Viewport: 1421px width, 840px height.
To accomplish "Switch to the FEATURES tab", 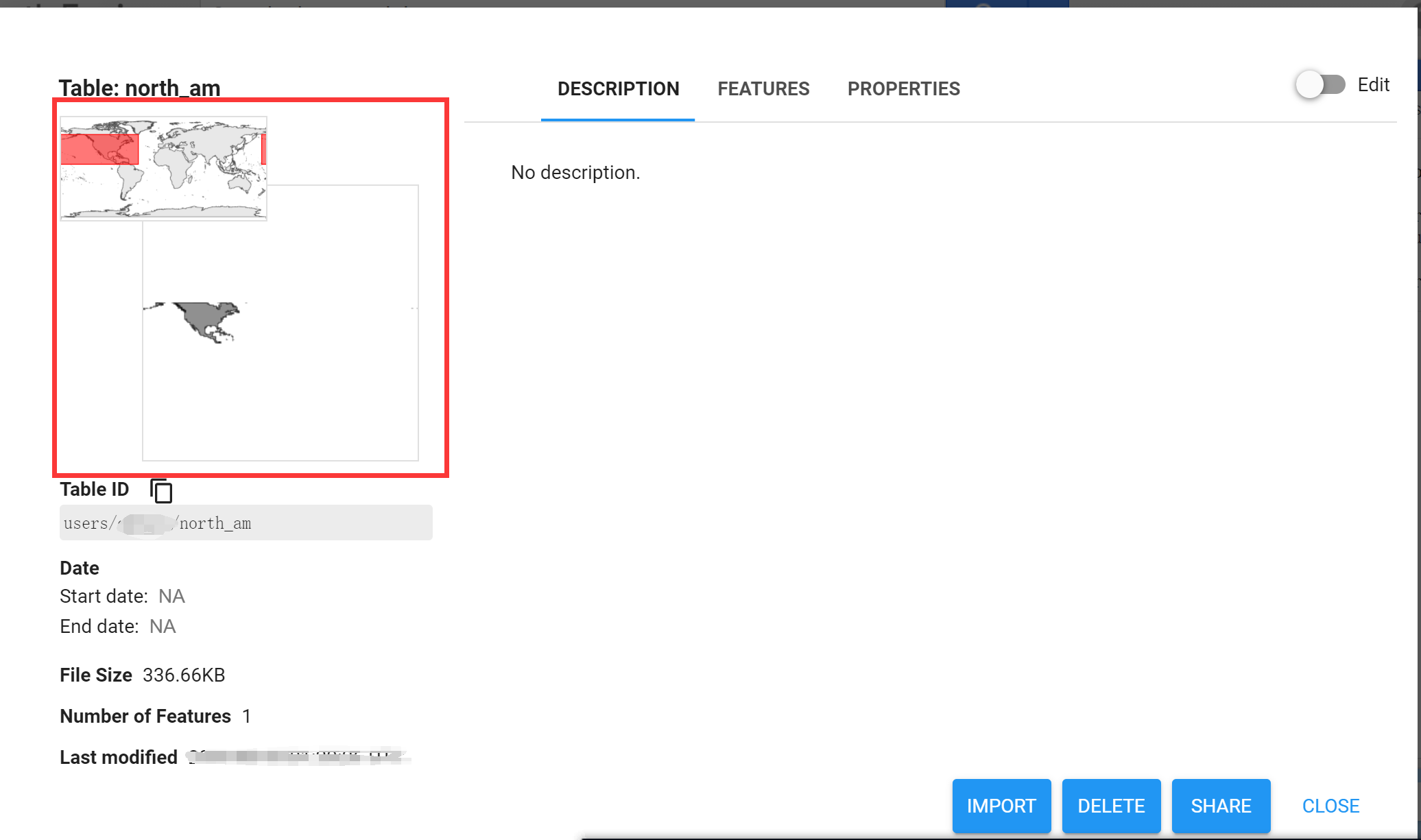I will (x=763, y=89).
